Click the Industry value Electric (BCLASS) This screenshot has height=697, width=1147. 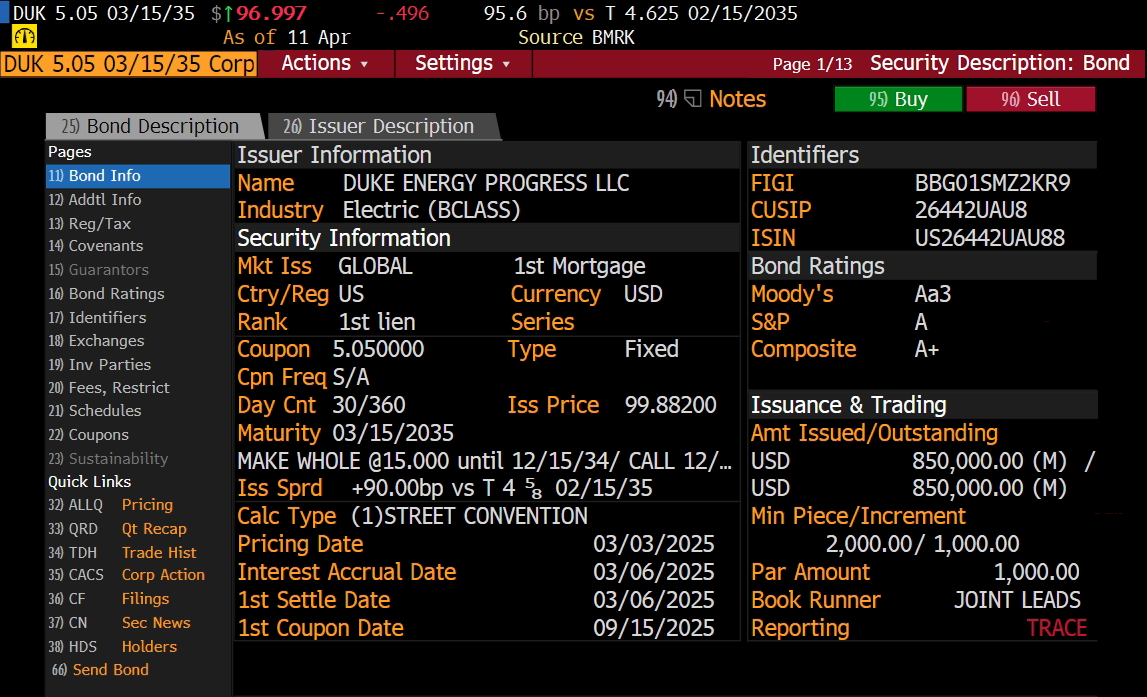[432, 211]
